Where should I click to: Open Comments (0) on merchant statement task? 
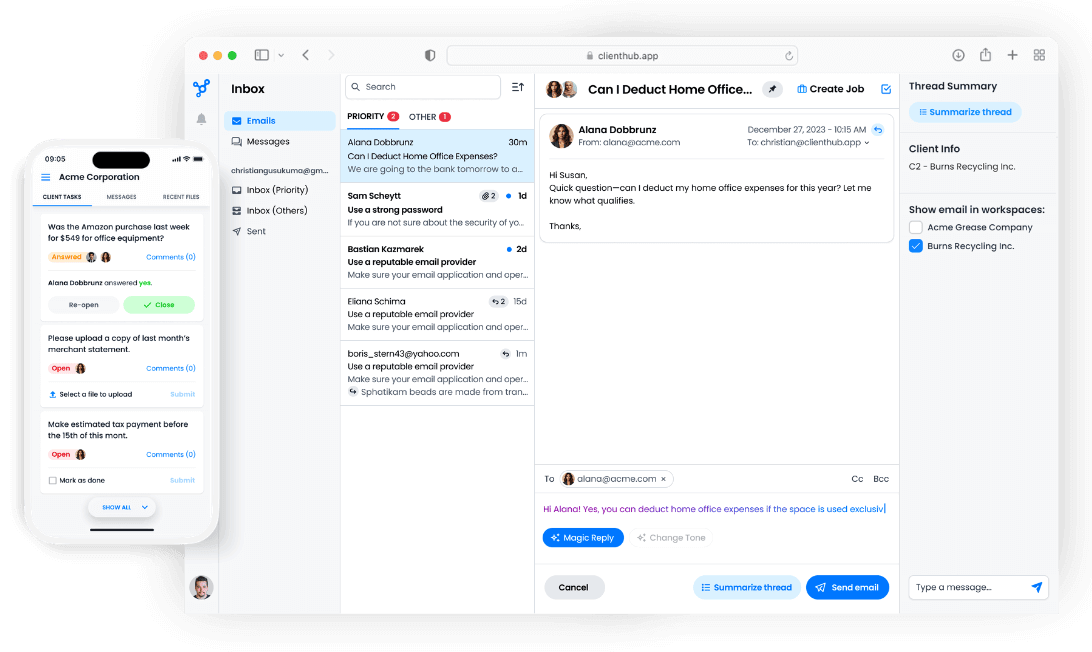pyautogui.click(x=171, y=368)
